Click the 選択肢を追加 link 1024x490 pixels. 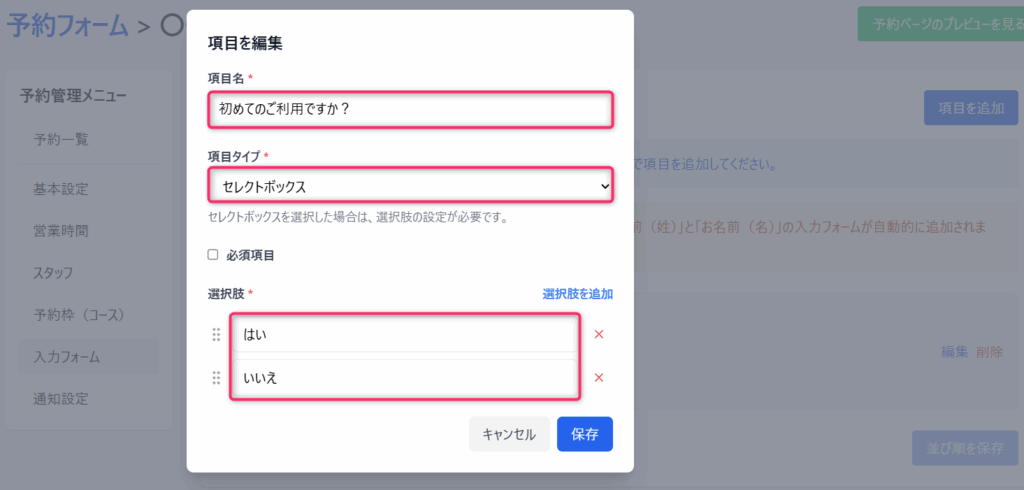(577, 294)
